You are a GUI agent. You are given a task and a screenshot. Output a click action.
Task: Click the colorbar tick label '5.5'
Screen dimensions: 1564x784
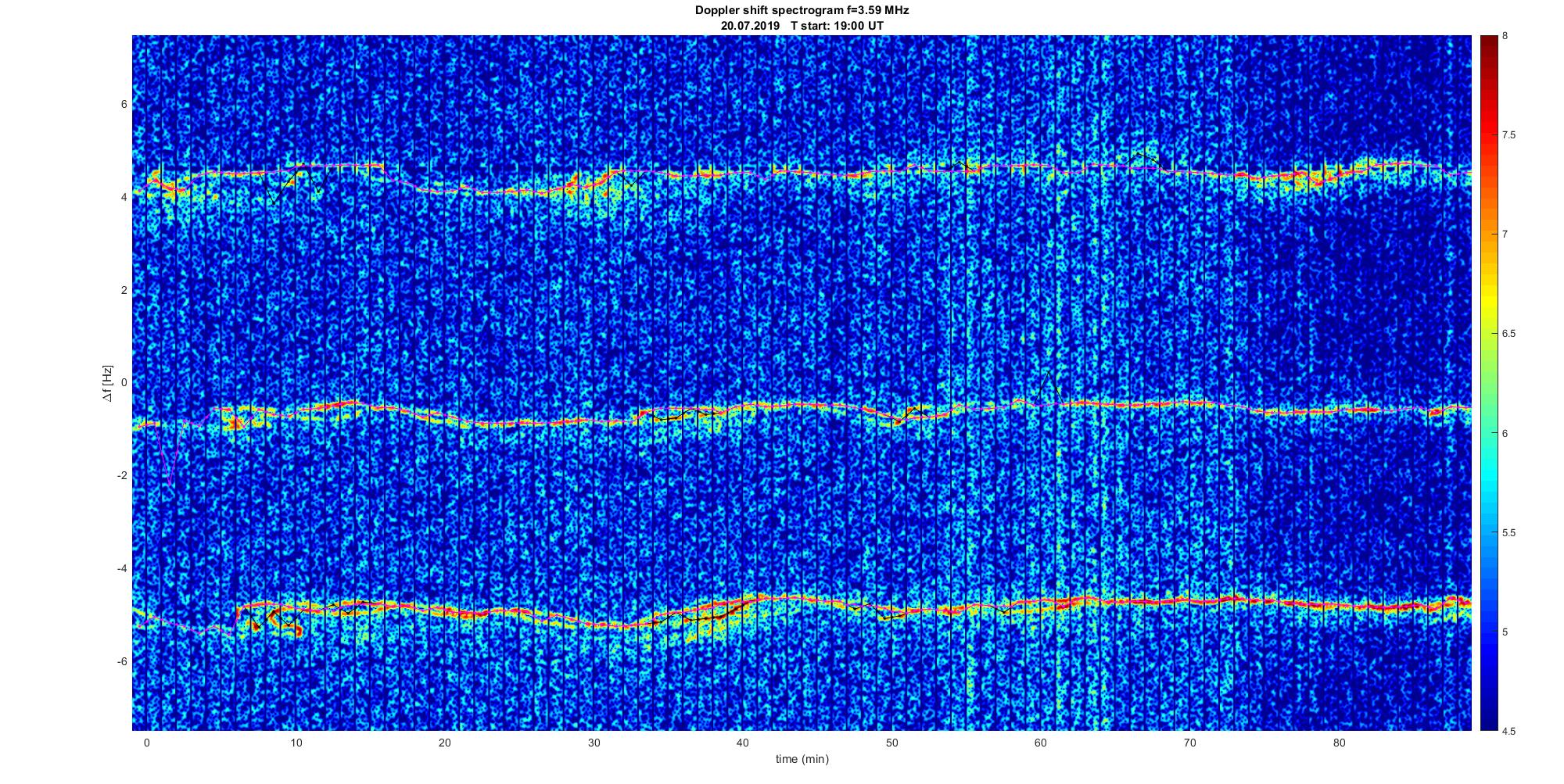1509,533
